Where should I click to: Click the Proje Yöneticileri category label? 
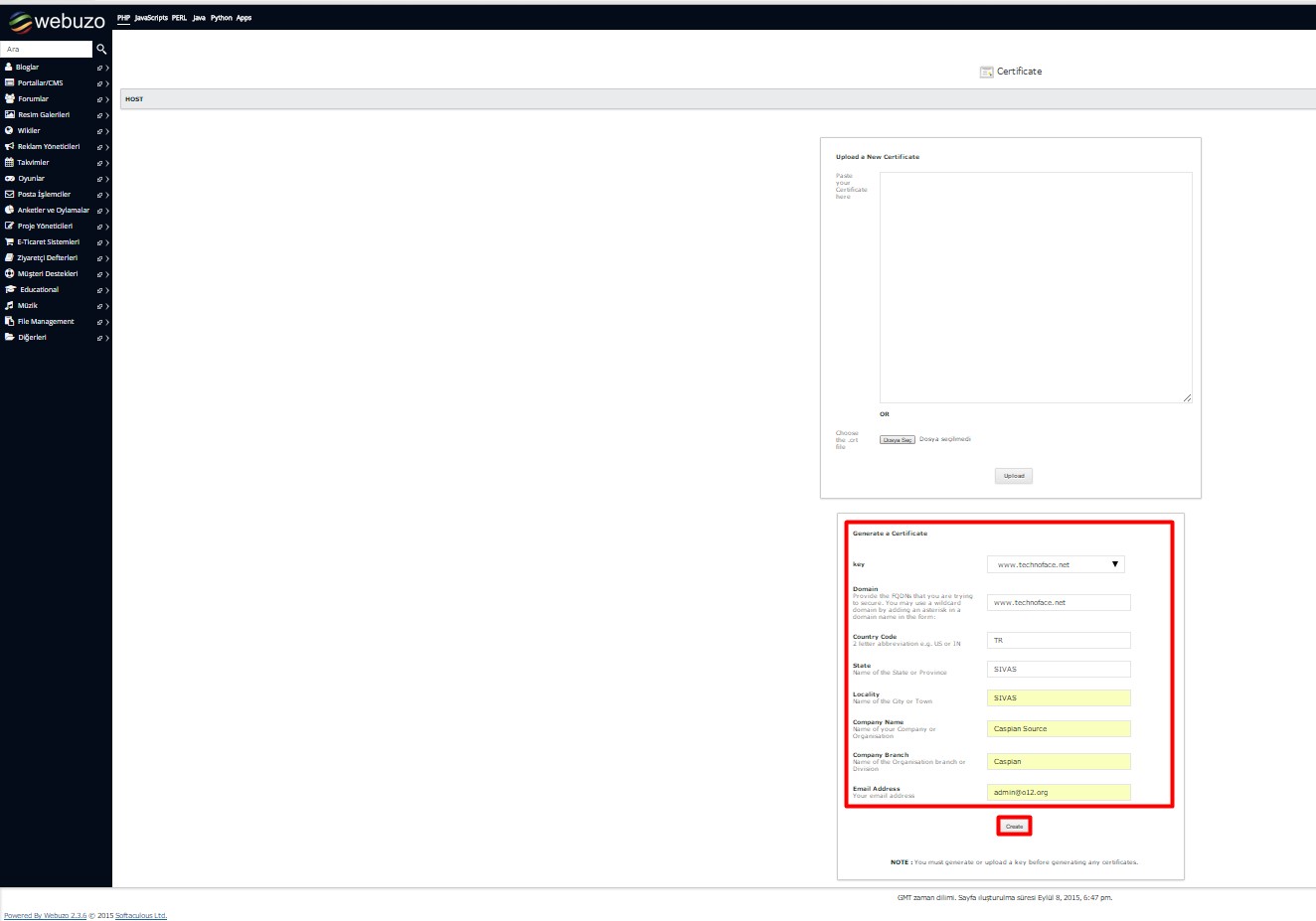[x=45, y=227]
